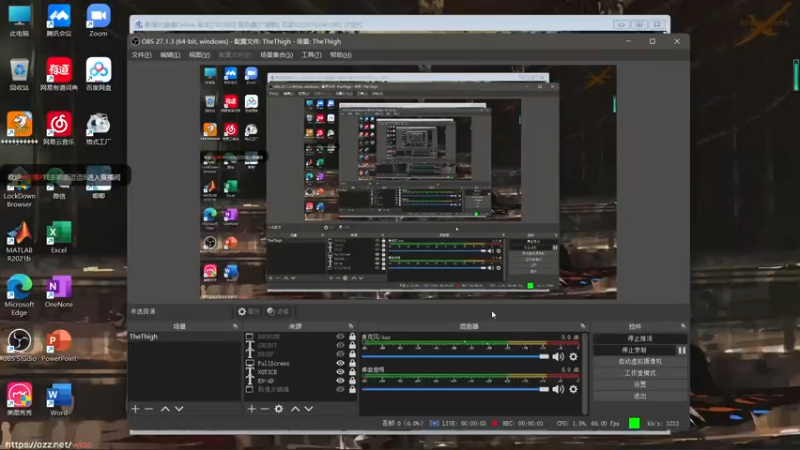Move the source up in the list
The image size is (800, 450).
coord(295,409)
